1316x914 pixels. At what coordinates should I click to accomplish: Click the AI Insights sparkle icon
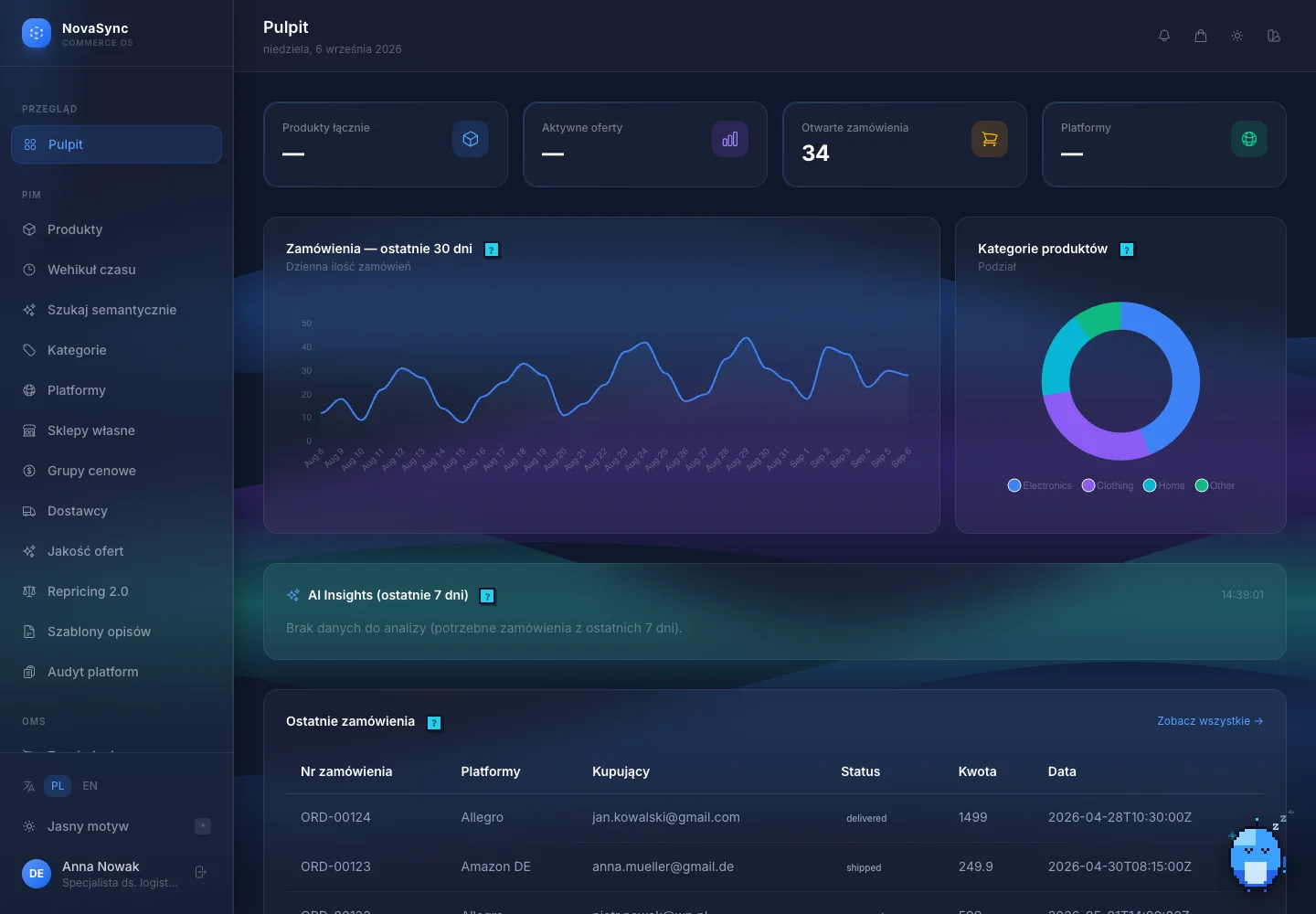pos(293,595)
